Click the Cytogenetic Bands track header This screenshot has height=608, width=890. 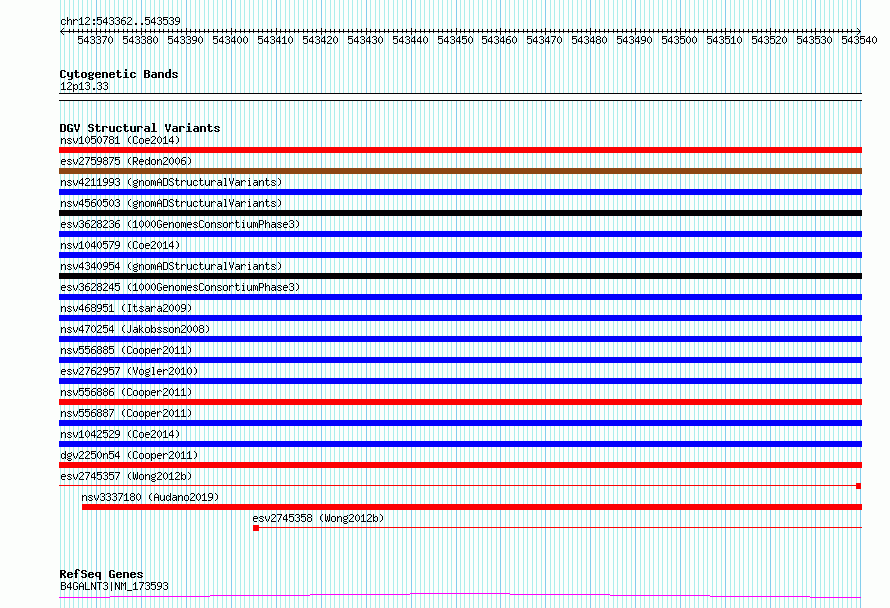click(119, 74)
